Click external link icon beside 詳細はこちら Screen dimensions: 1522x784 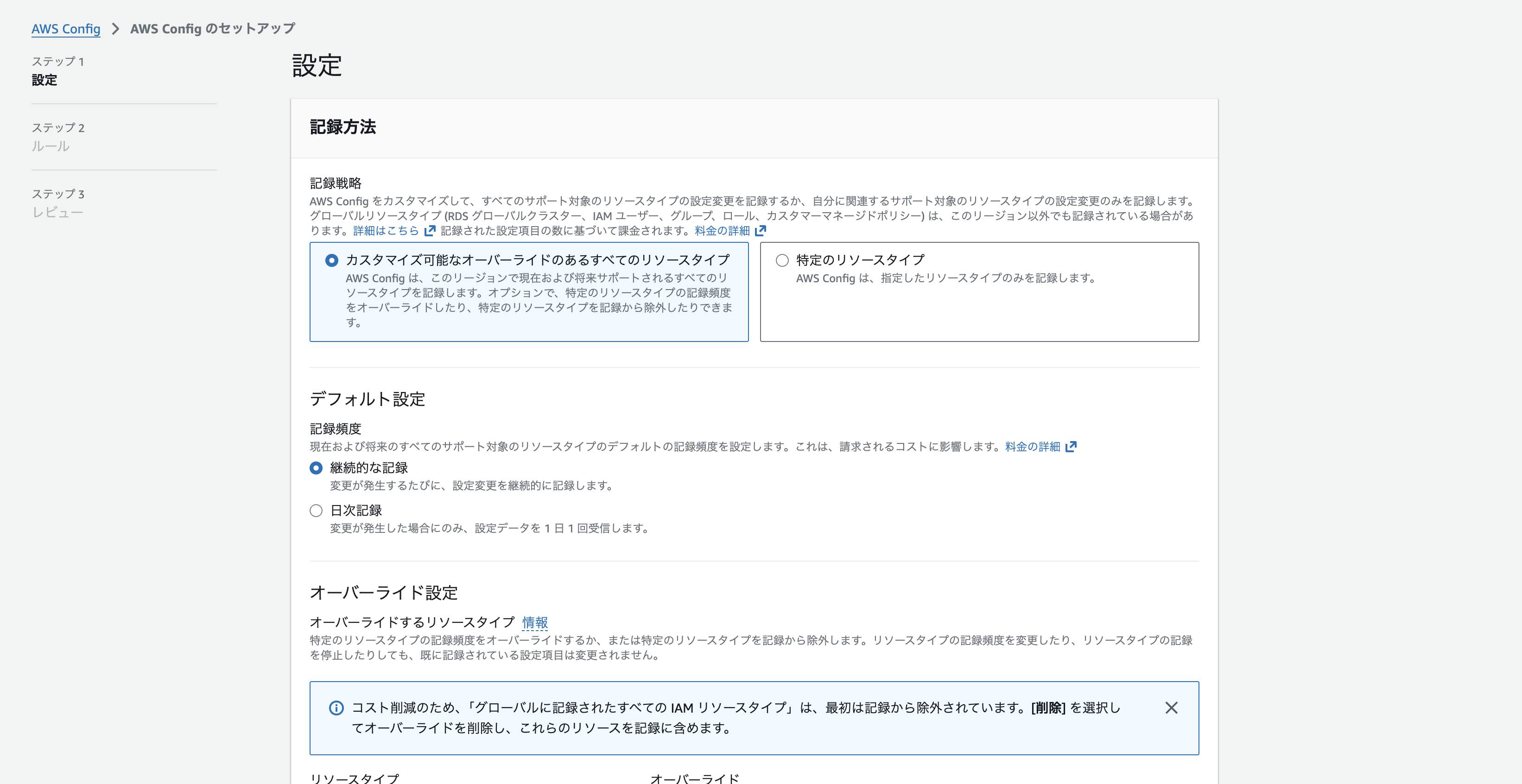pyautogui.click(x=430, y=231)
